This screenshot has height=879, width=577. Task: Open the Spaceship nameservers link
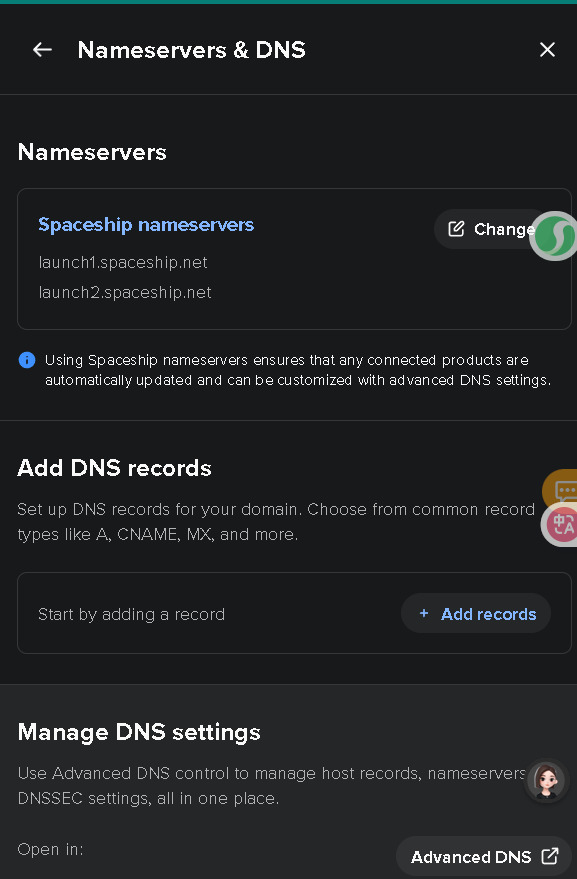pos(146,225)
